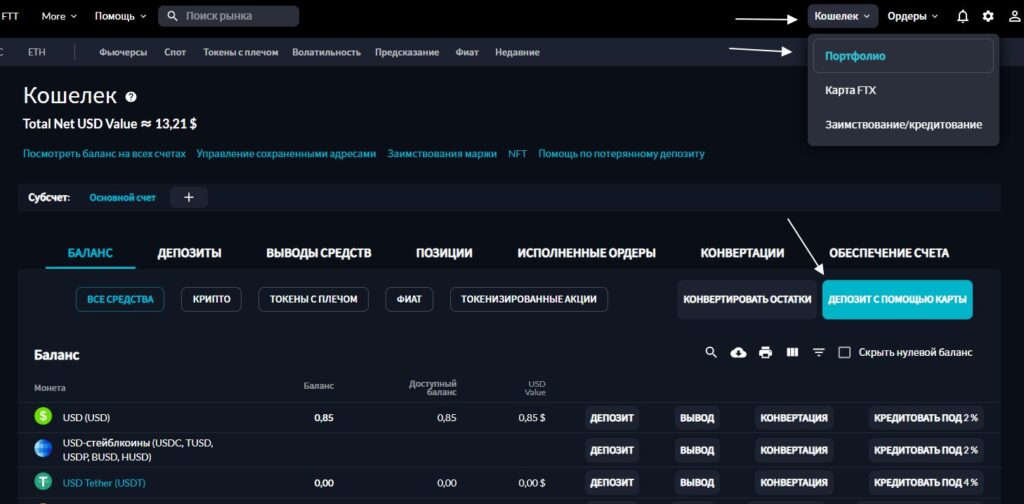Open the NFT link

tap(517, 154)
